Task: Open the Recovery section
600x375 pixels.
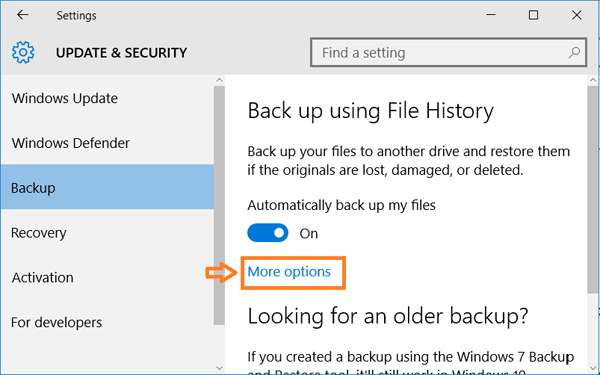Action: coord(107,233)
